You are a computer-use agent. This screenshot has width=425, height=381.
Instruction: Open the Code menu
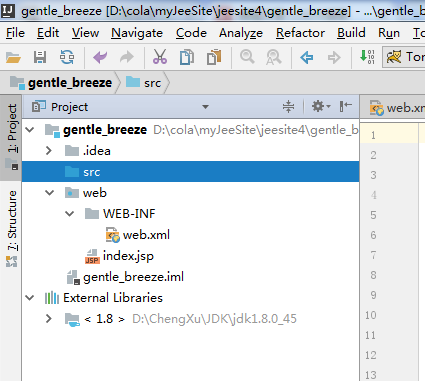[x=191, y=33]
